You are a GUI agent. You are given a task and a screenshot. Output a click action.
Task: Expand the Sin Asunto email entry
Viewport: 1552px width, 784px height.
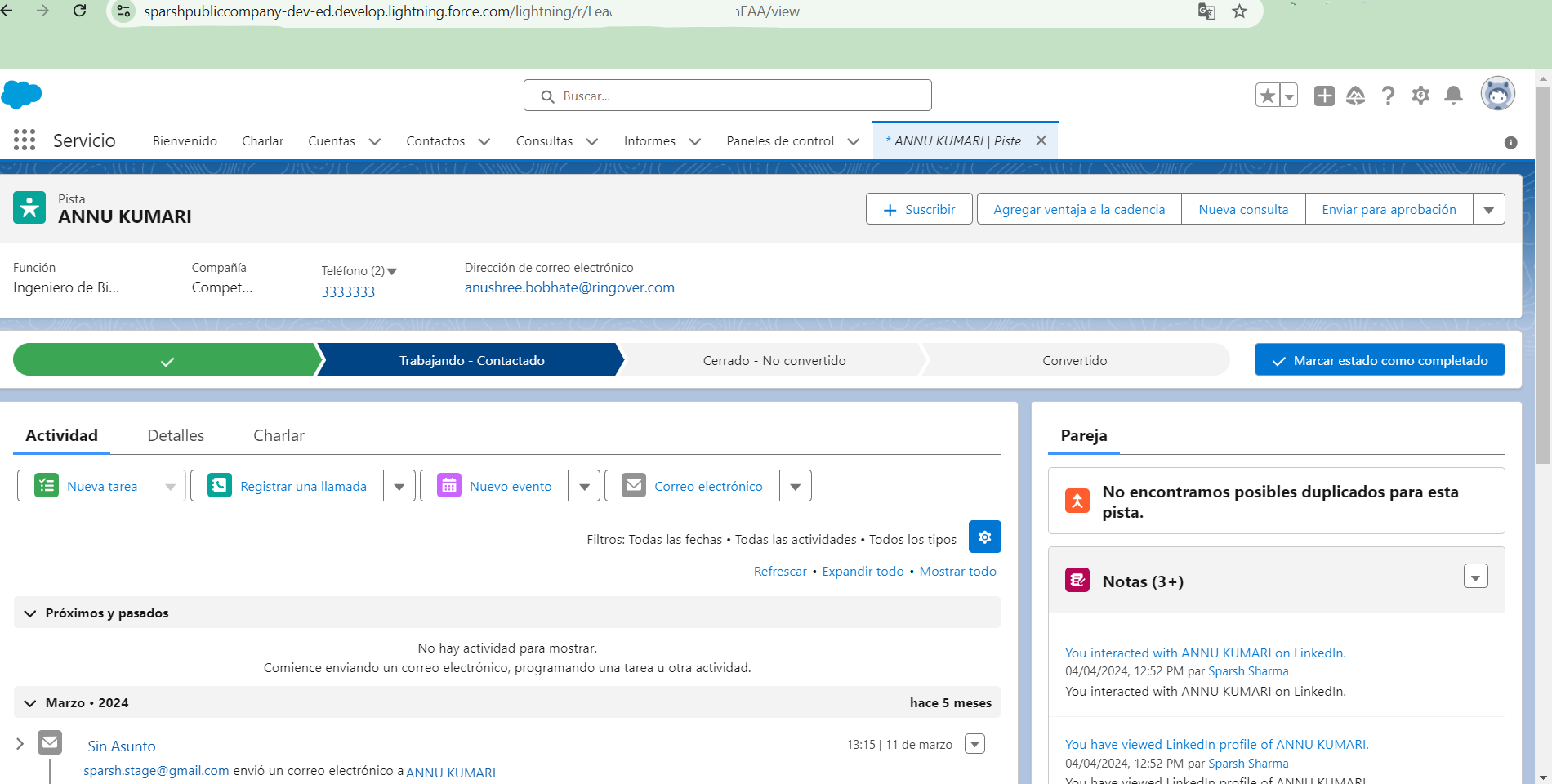click(x=20, y=743)
